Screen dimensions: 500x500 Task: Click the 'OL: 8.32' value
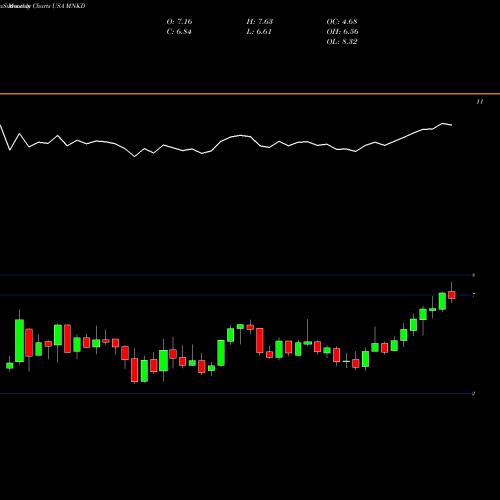342,42
